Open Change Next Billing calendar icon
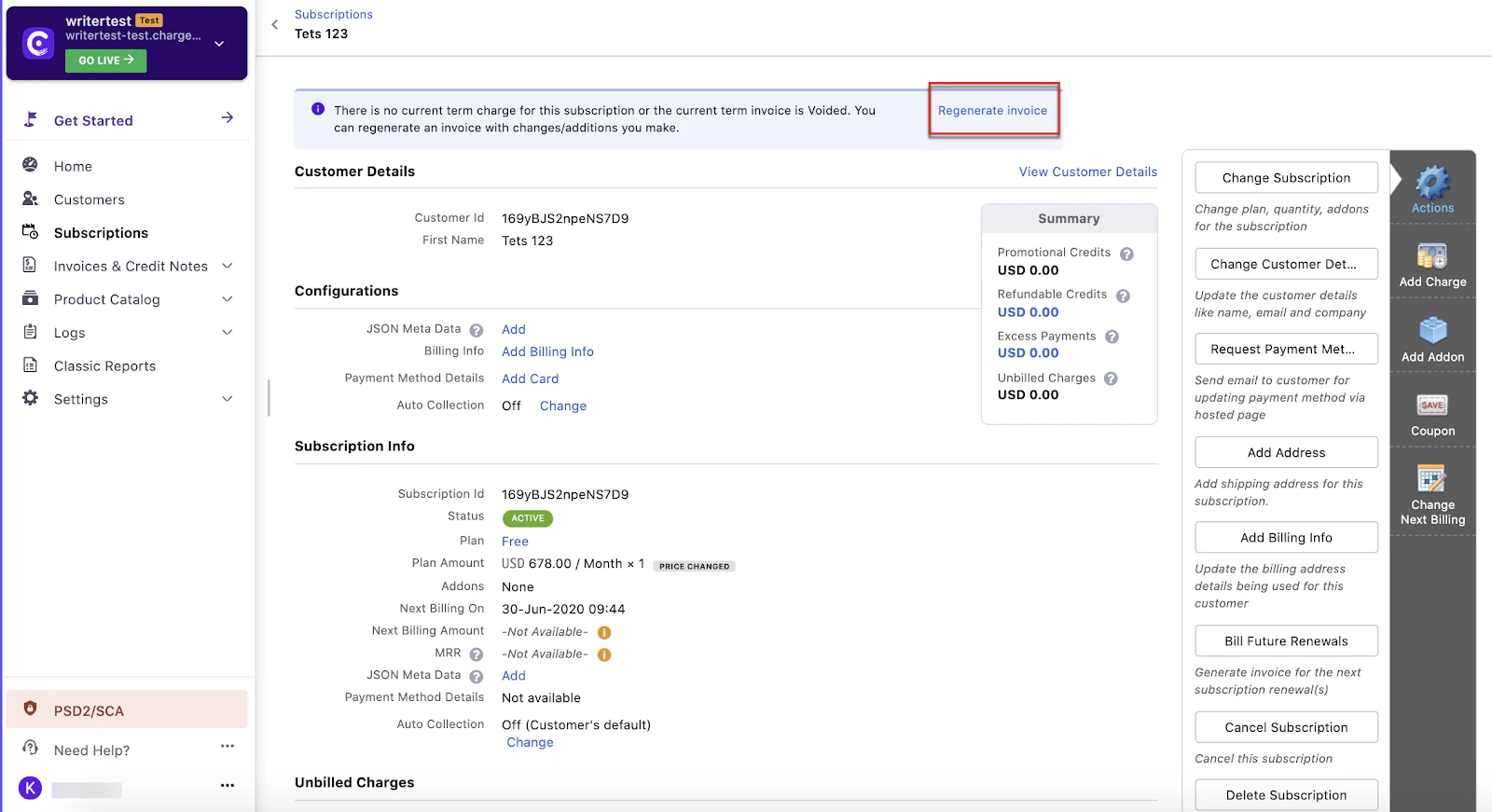 pyautogui.click(x=1432, y=478)
